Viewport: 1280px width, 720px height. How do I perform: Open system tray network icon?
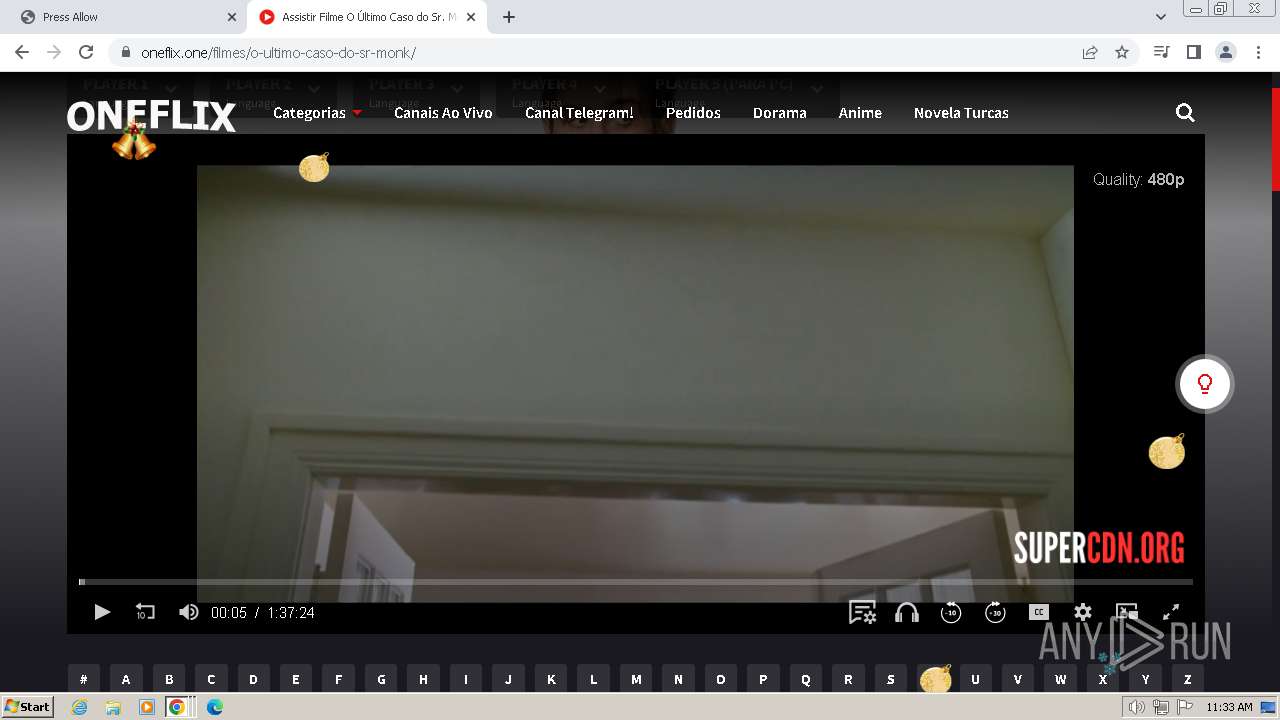(1161, 707)
